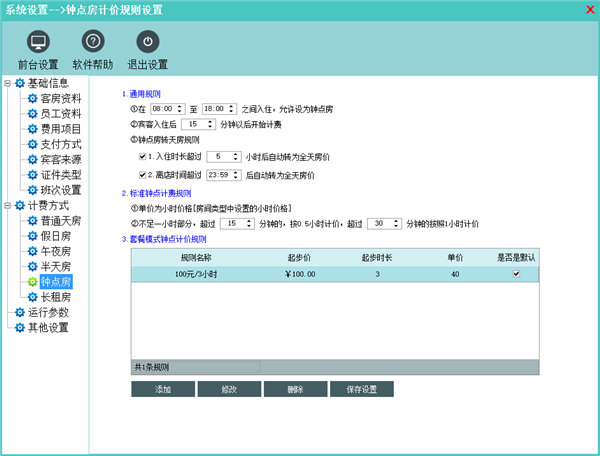Click the 软件帮助 question mark icon
This screenshot has width=600, height=456.
click(x=93, y=42)
